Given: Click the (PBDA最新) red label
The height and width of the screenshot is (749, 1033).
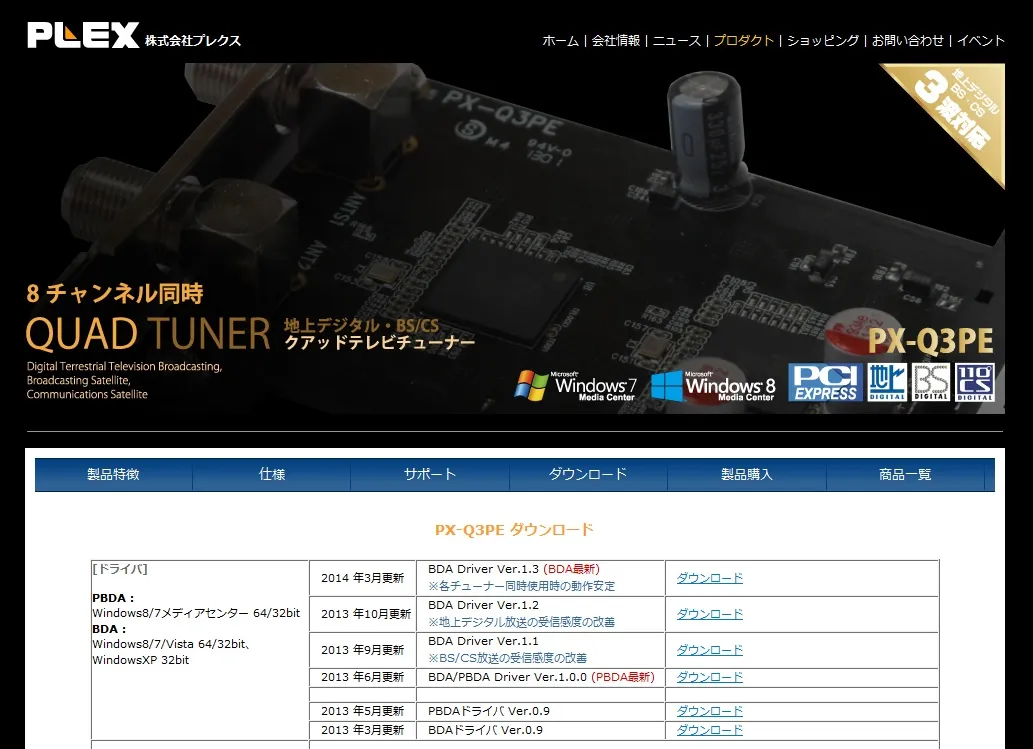Looking at the screenshot, I should click(623, 677).
